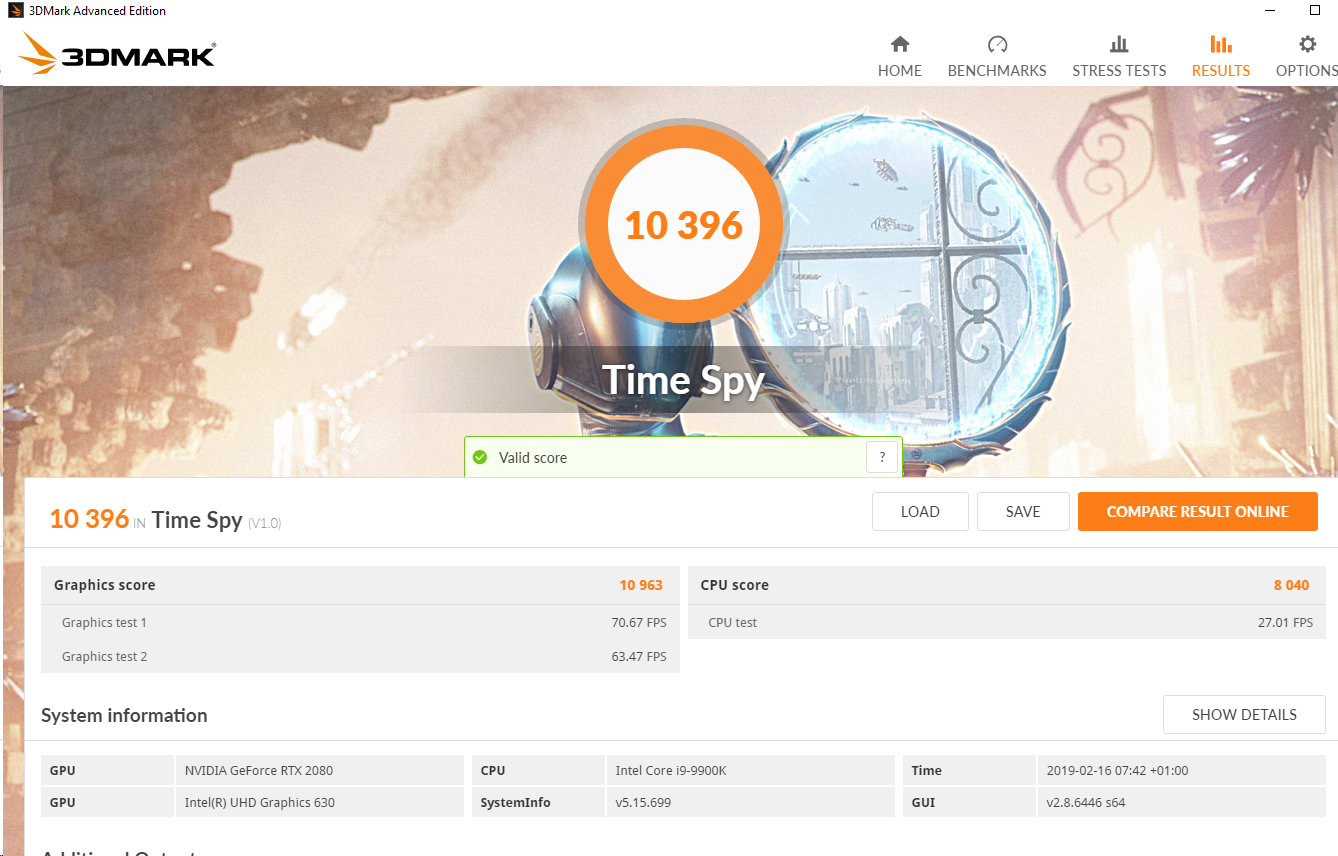Click the 3DMark logo in the header
Viewport: 1338px width, 856px height.
tap(118, 55)
